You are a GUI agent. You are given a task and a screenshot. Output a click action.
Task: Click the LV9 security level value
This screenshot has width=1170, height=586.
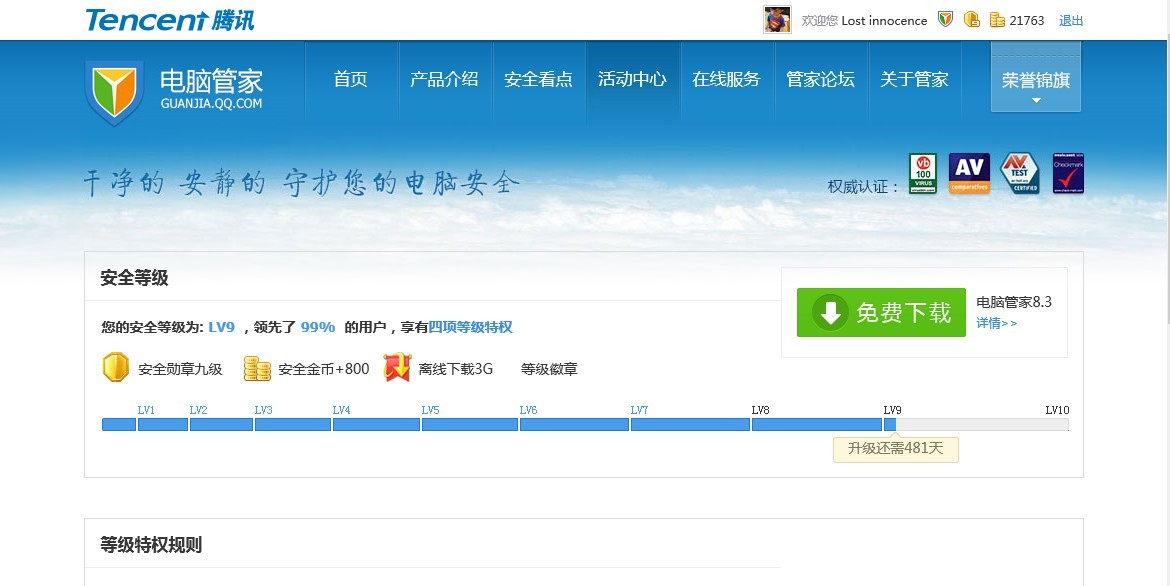coord(222,327)
